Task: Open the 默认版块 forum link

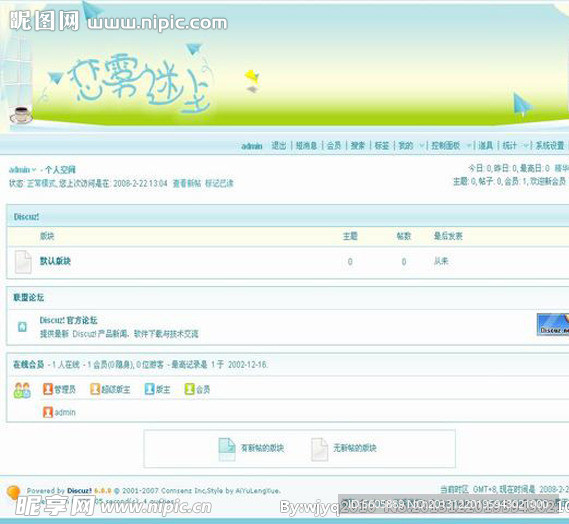Action: point(55,261)
